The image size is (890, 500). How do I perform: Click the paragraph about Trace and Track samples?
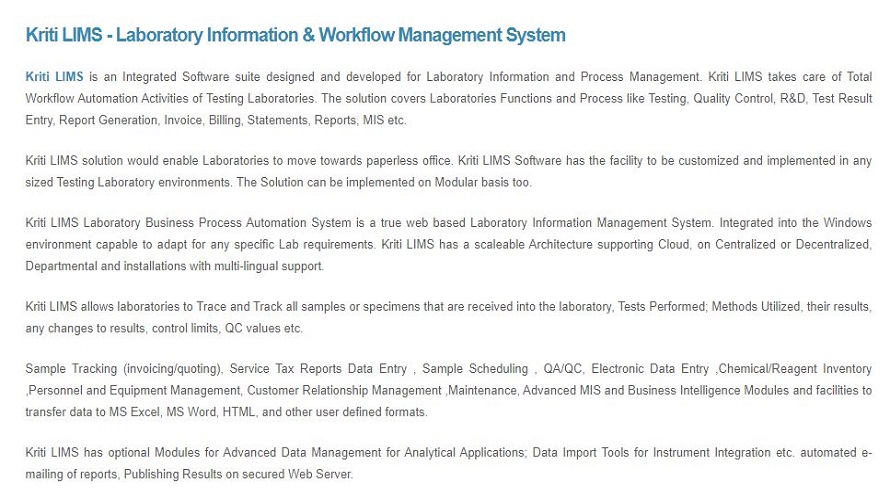click(x=448, y=317)
